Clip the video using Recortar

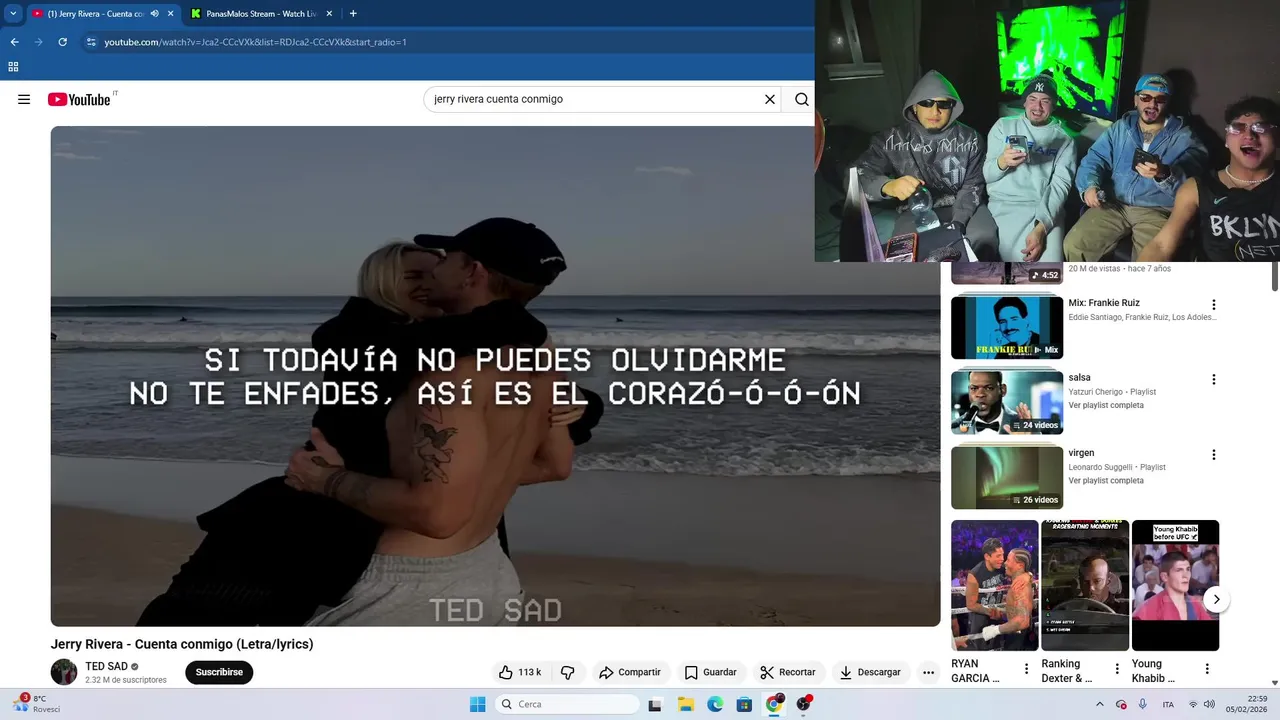[x=788, y=672]
